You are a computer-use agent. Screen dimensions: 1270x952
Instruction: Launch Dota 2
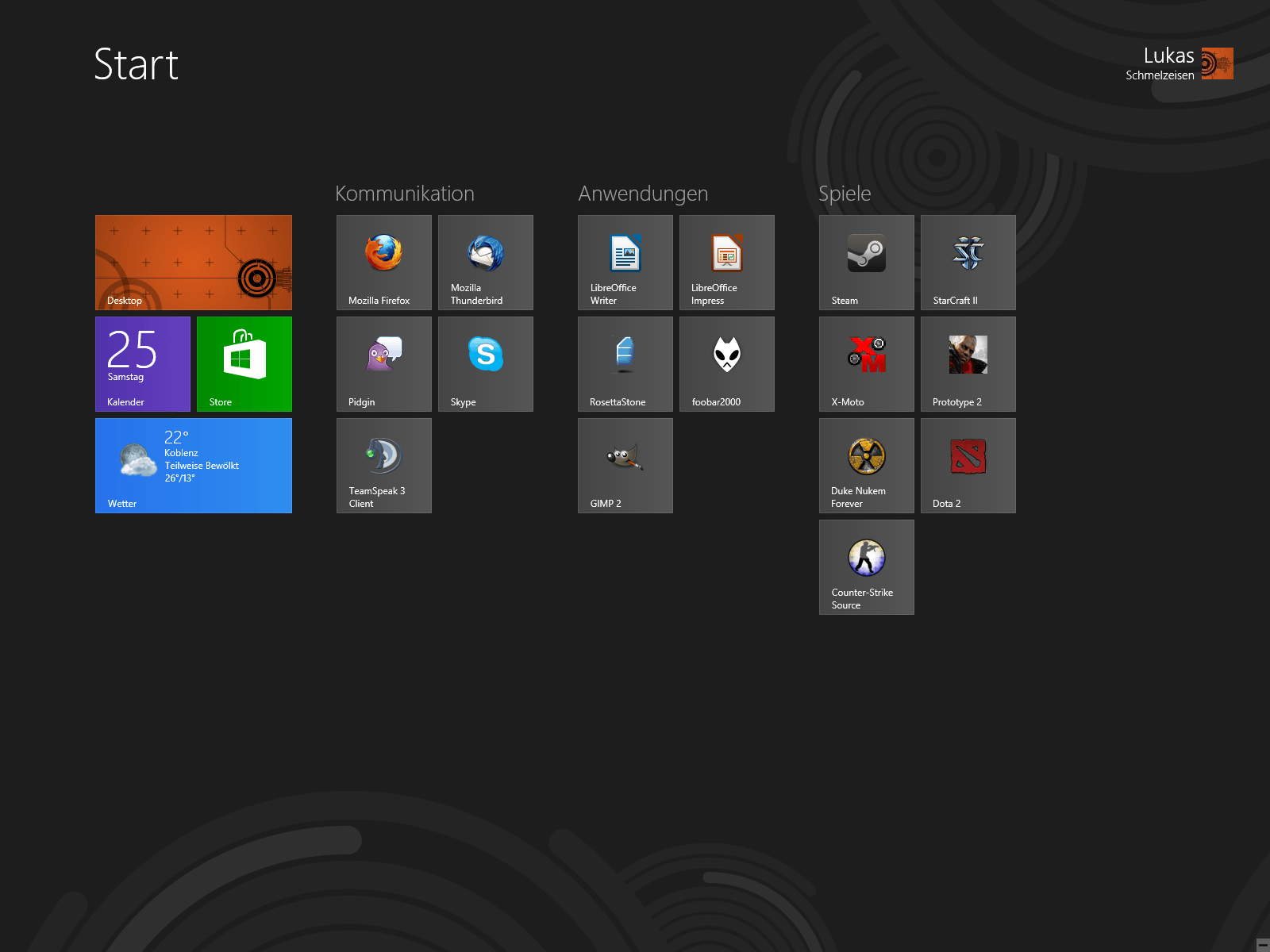tap(968, 465)
